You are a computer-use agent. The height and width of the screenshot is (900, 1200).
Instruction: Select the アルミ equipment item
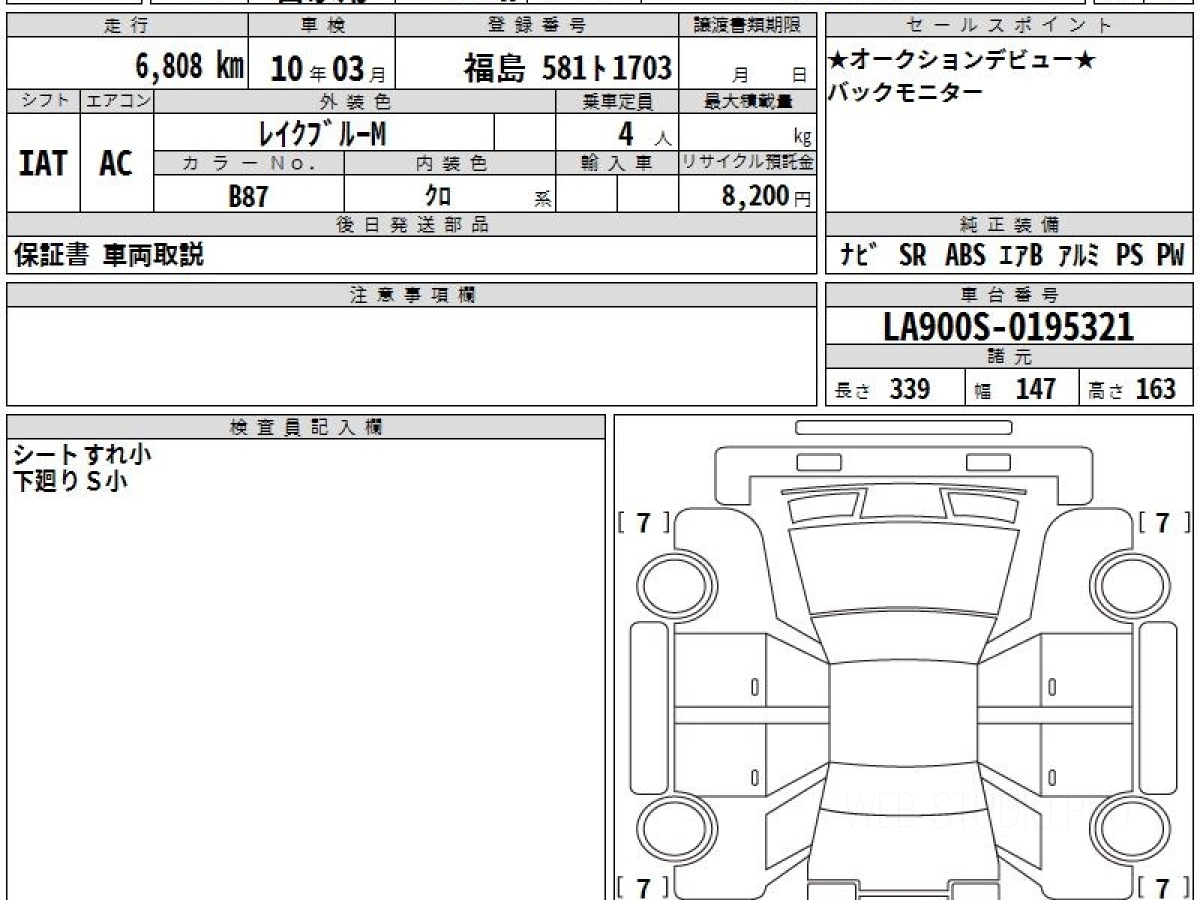[1078, 256]
